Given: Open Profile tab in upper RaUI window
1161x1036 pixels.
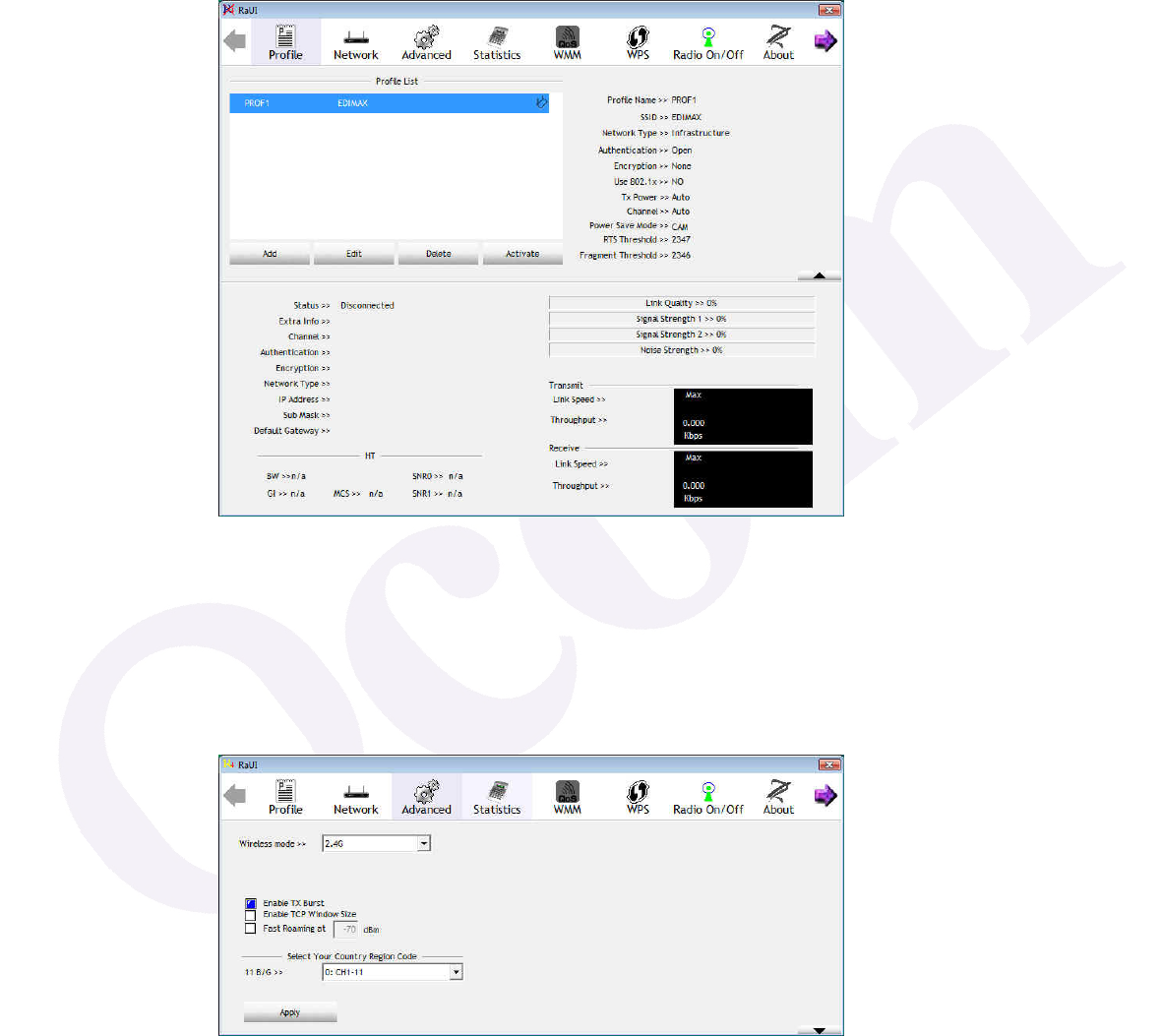Looking at the screenshot, I should (285, 42).
